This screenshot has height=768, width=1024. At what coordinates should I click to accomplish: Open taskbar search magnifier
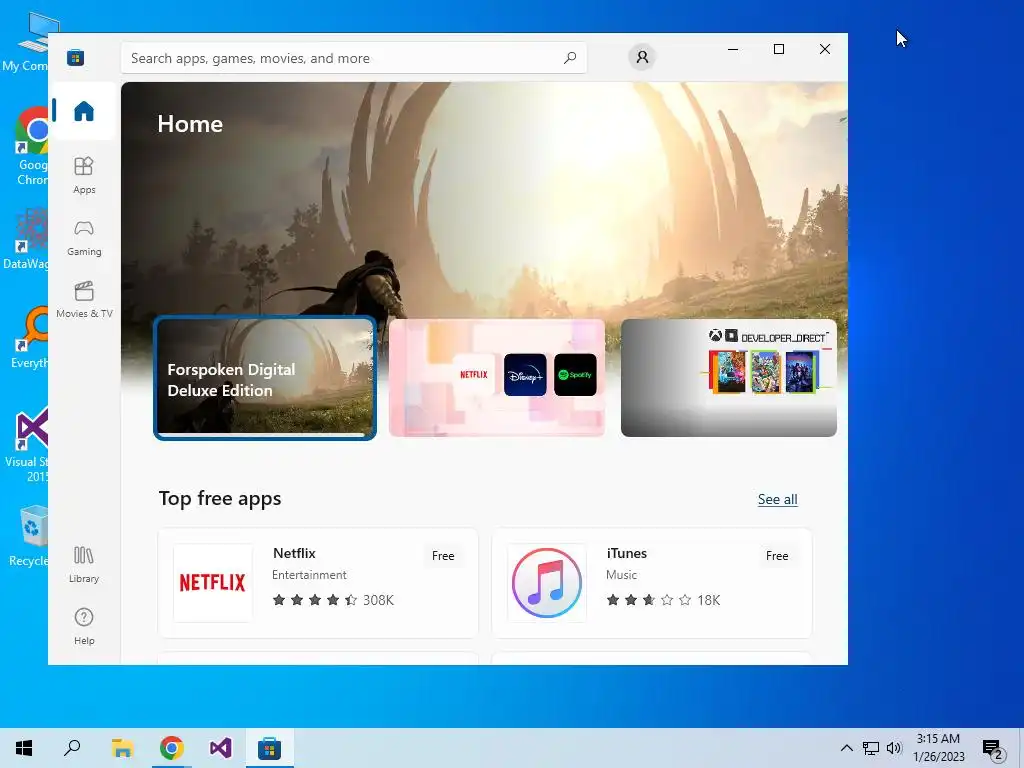[x=72, y=748]
